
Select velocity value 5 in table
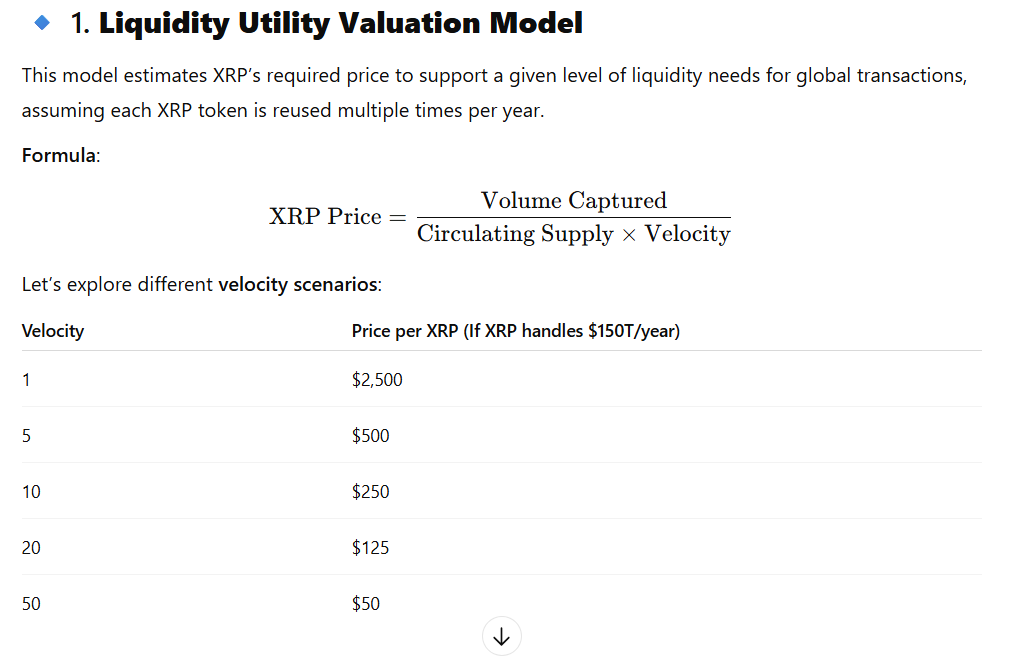pos(27,436)
